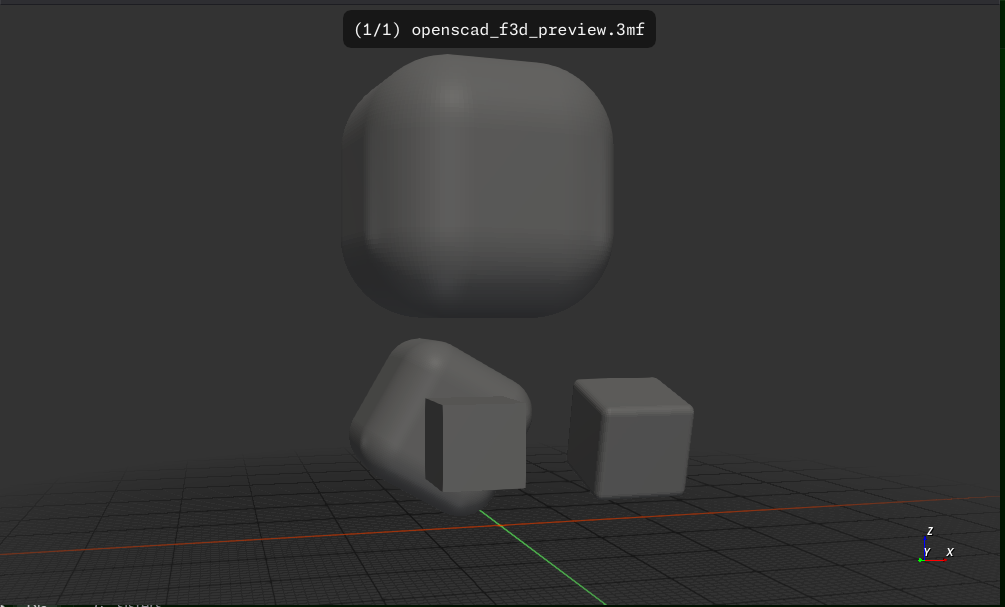This screenshot has height=607, width=1005.
Task: Click the Y label on orientation widget
Action: (927, 552)
